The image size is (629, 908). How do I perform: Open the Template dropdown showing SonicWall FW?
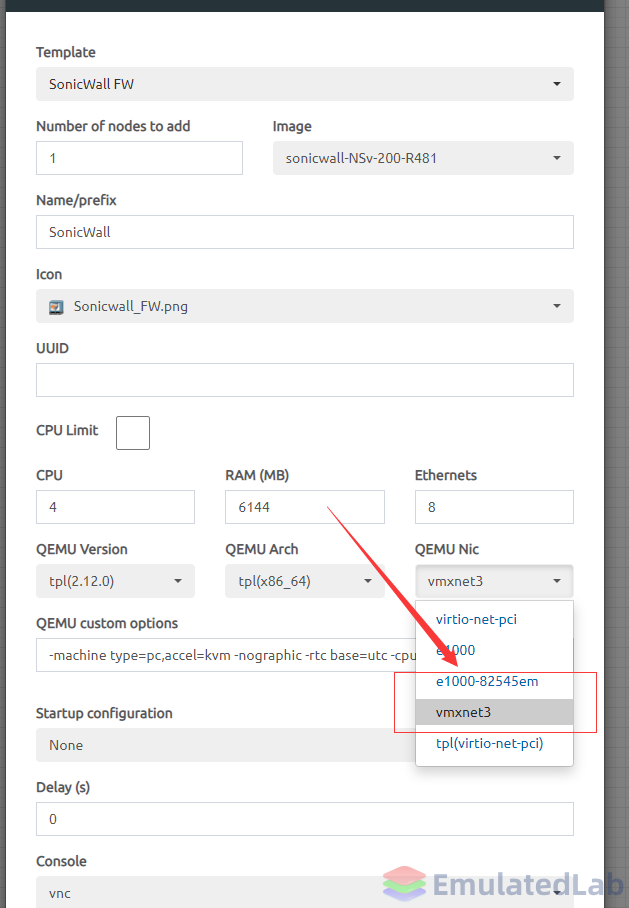[305, 84]
